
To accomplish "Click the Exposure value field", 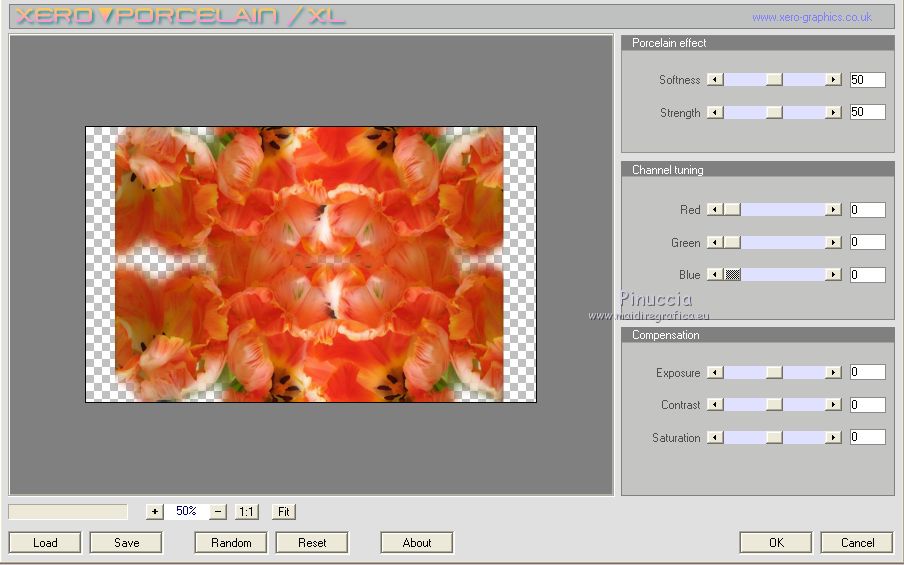I will coord(868,372).
